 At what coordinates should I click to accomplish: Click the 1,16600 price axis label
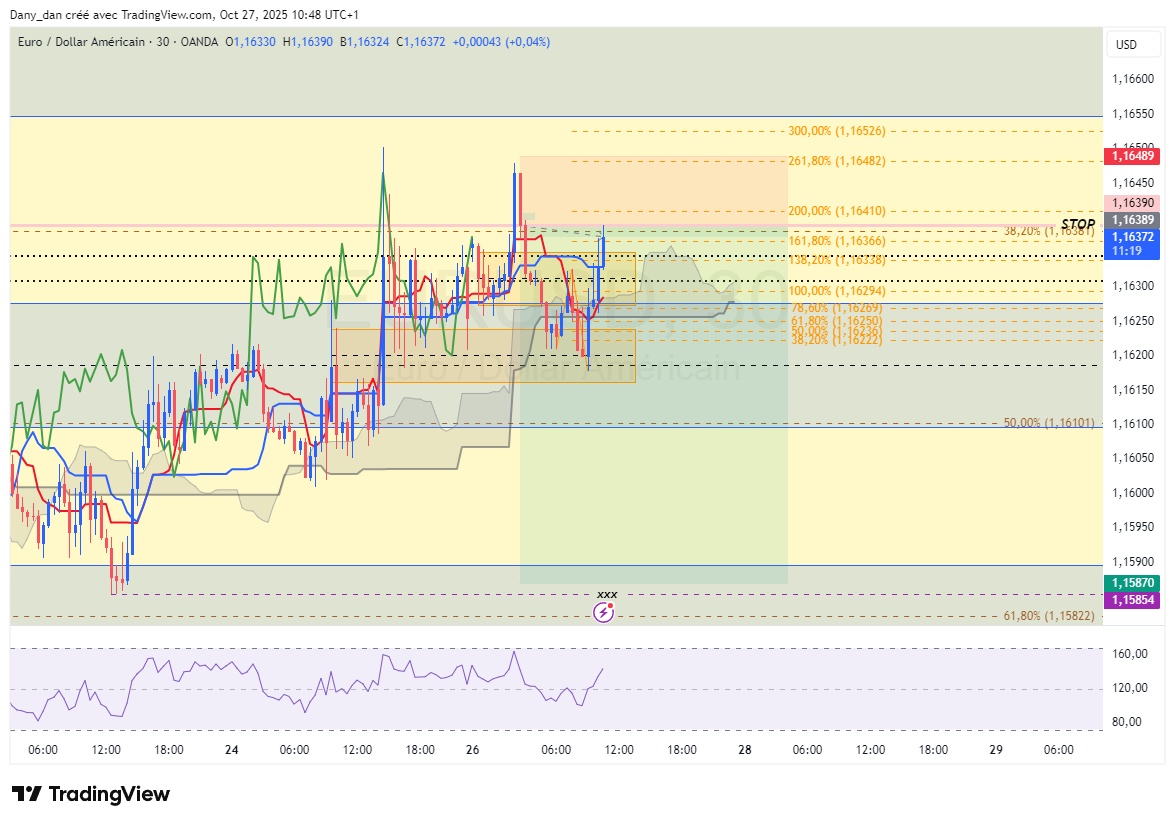coord(1132,79)
